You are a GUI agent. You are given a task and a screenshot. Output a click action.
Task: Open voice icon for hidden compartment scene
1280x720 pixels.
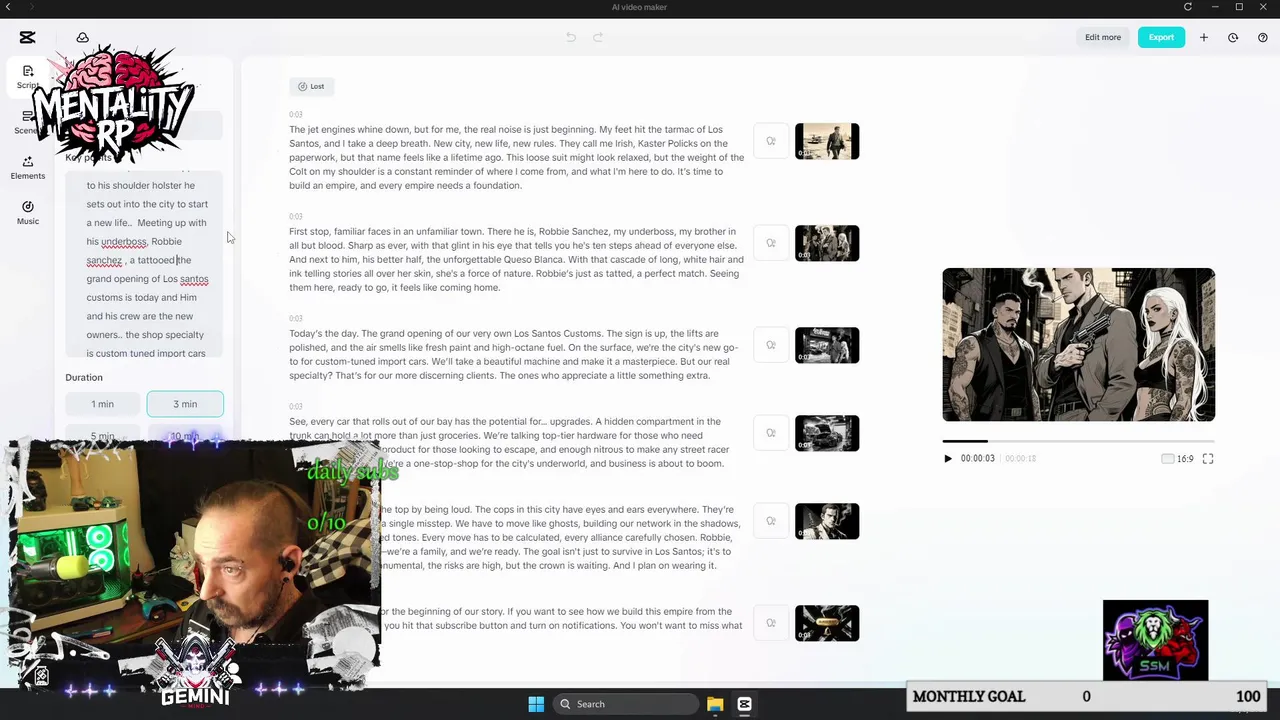771,433
